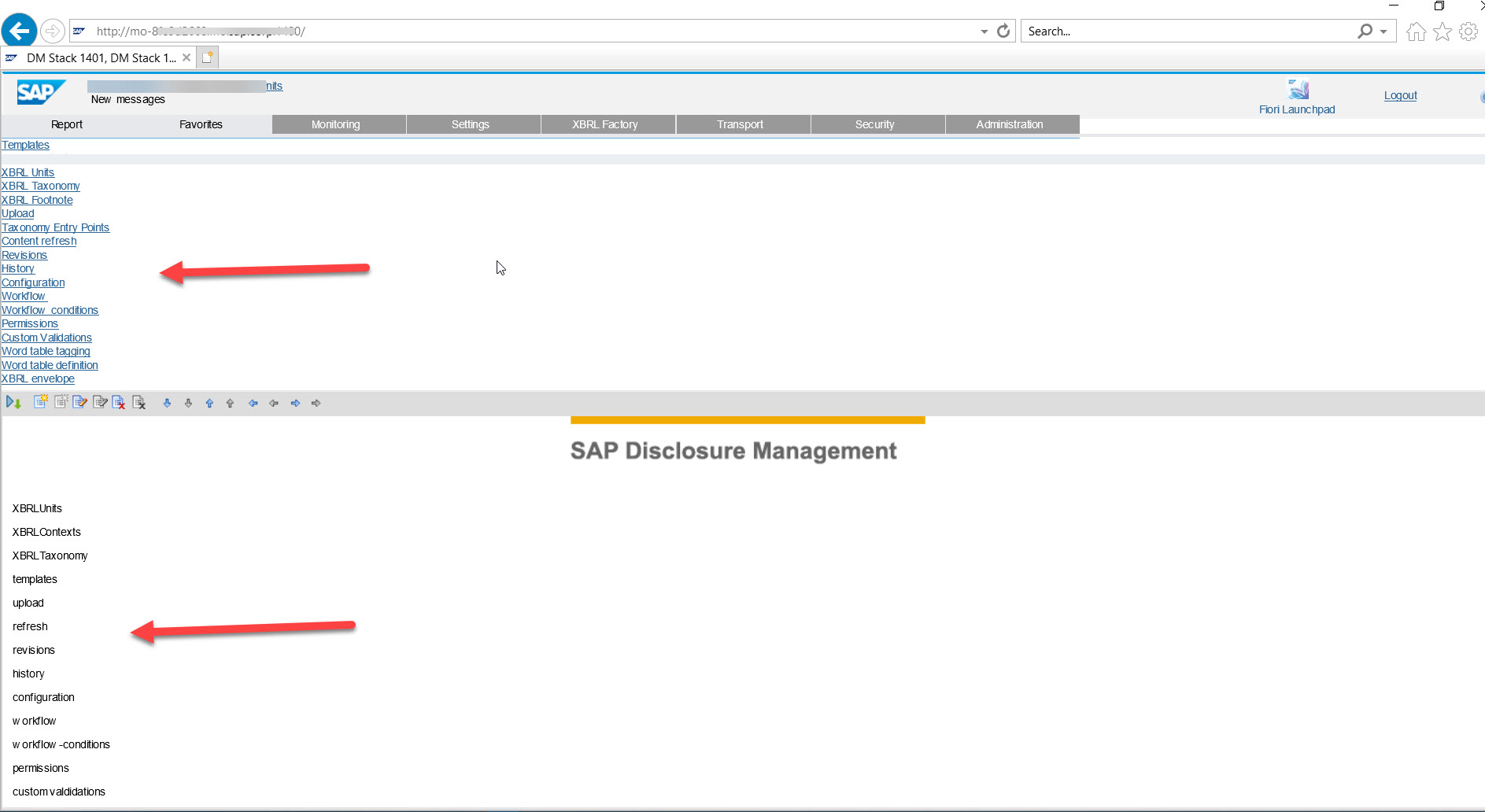
Task: Select the custom valdidations text entry
Action: coord(59,792)
